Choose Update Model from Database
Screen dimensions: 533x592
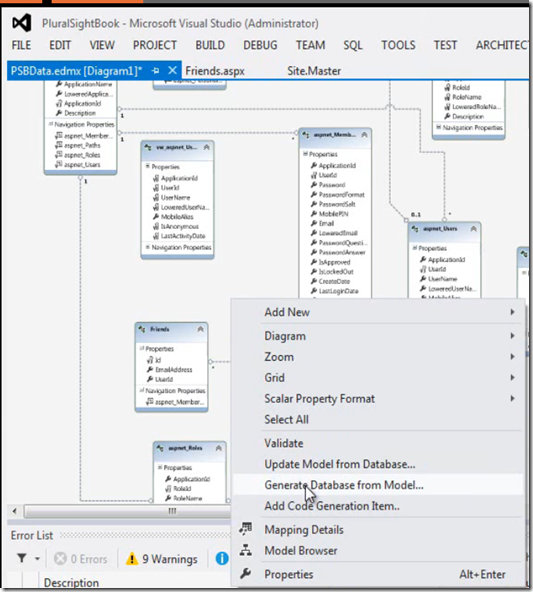click(x=378, y=464)
